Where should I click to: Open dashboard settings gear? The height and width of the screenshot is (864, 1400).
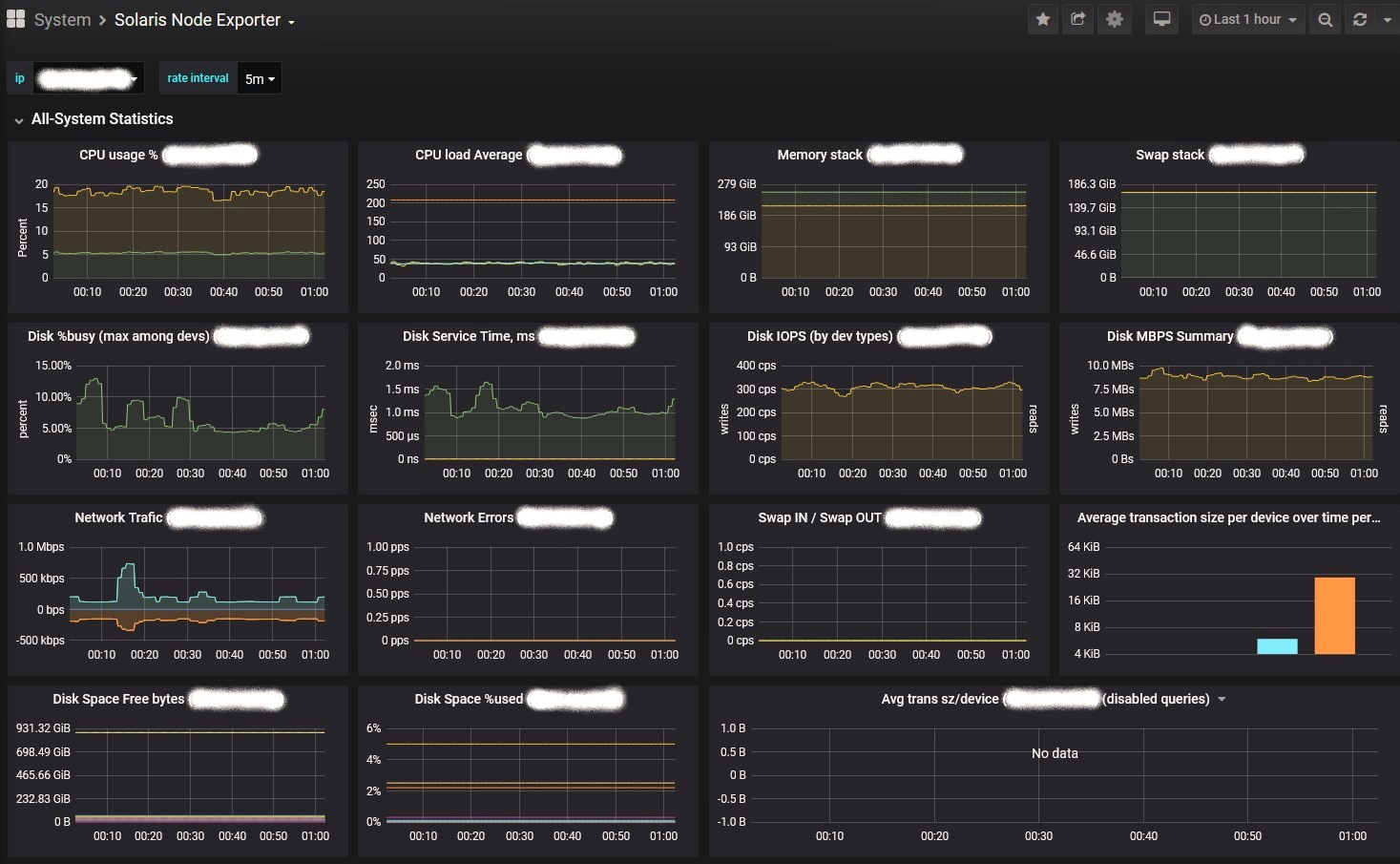click(x=1115, y=19)
